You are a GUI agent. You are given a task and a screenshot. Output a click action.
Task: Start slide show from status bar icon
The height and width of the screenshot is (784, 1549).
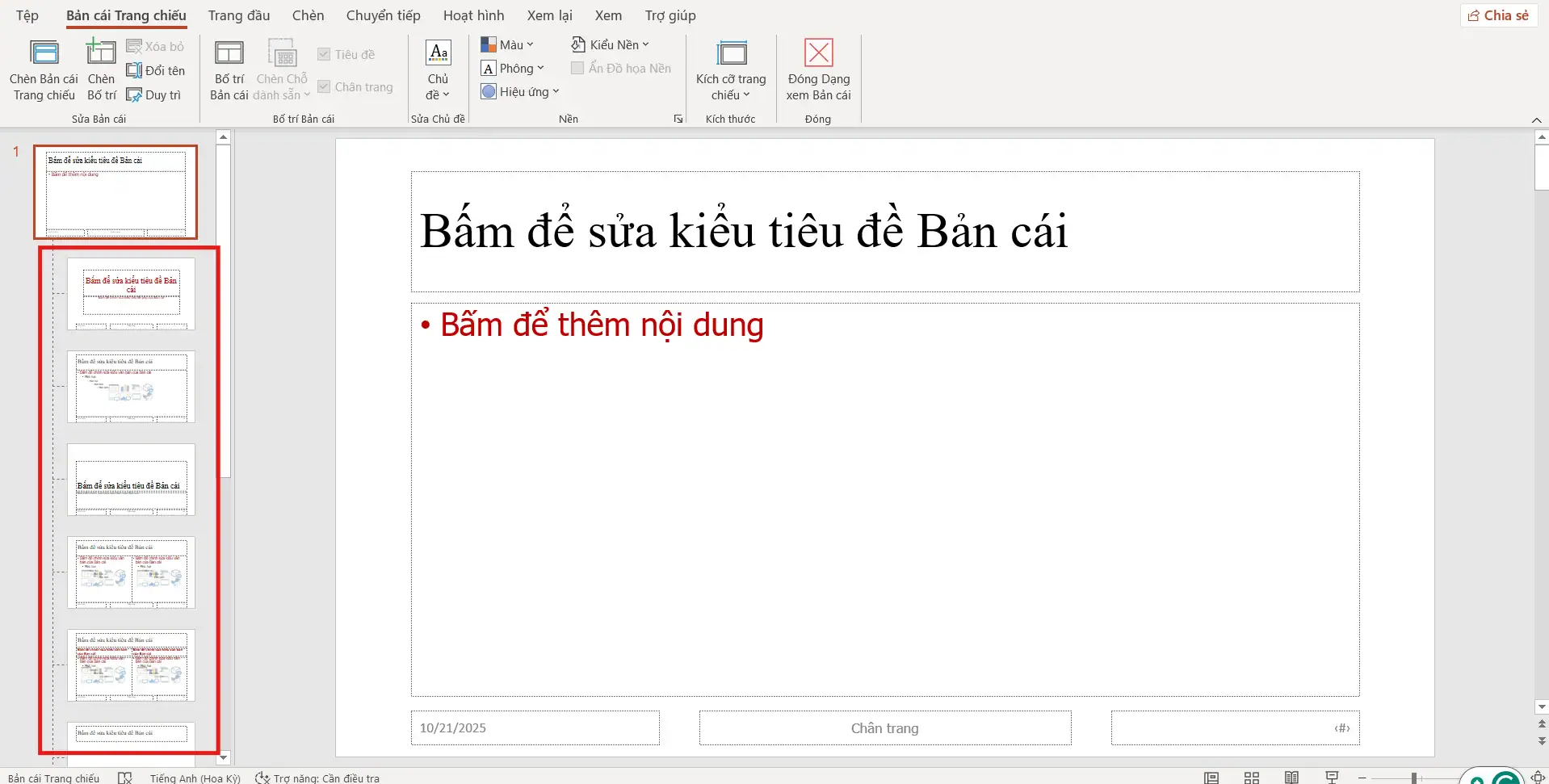pos(1330,778)
